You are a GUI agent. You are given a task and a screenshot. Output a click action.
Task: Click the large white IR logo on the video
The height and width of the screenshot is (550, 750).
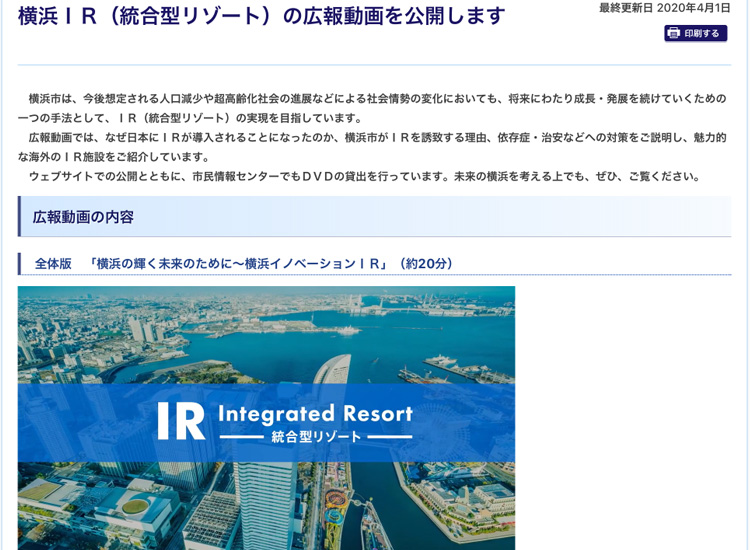(181, 422)
